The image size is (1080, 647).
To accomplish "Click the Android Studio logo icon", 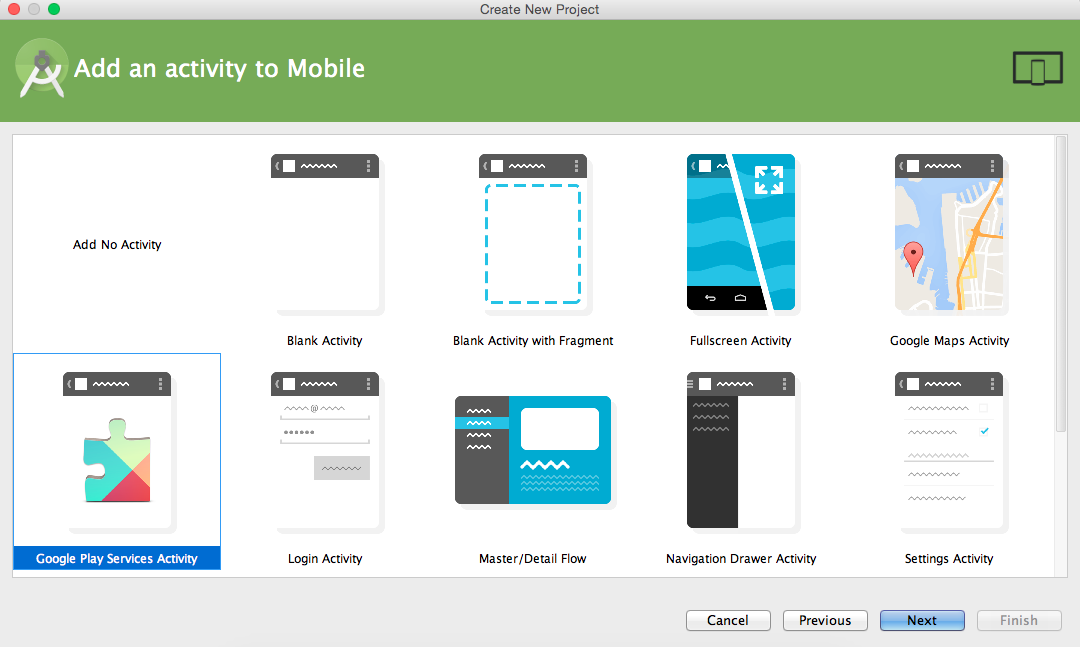I will [x=41, y=68].
